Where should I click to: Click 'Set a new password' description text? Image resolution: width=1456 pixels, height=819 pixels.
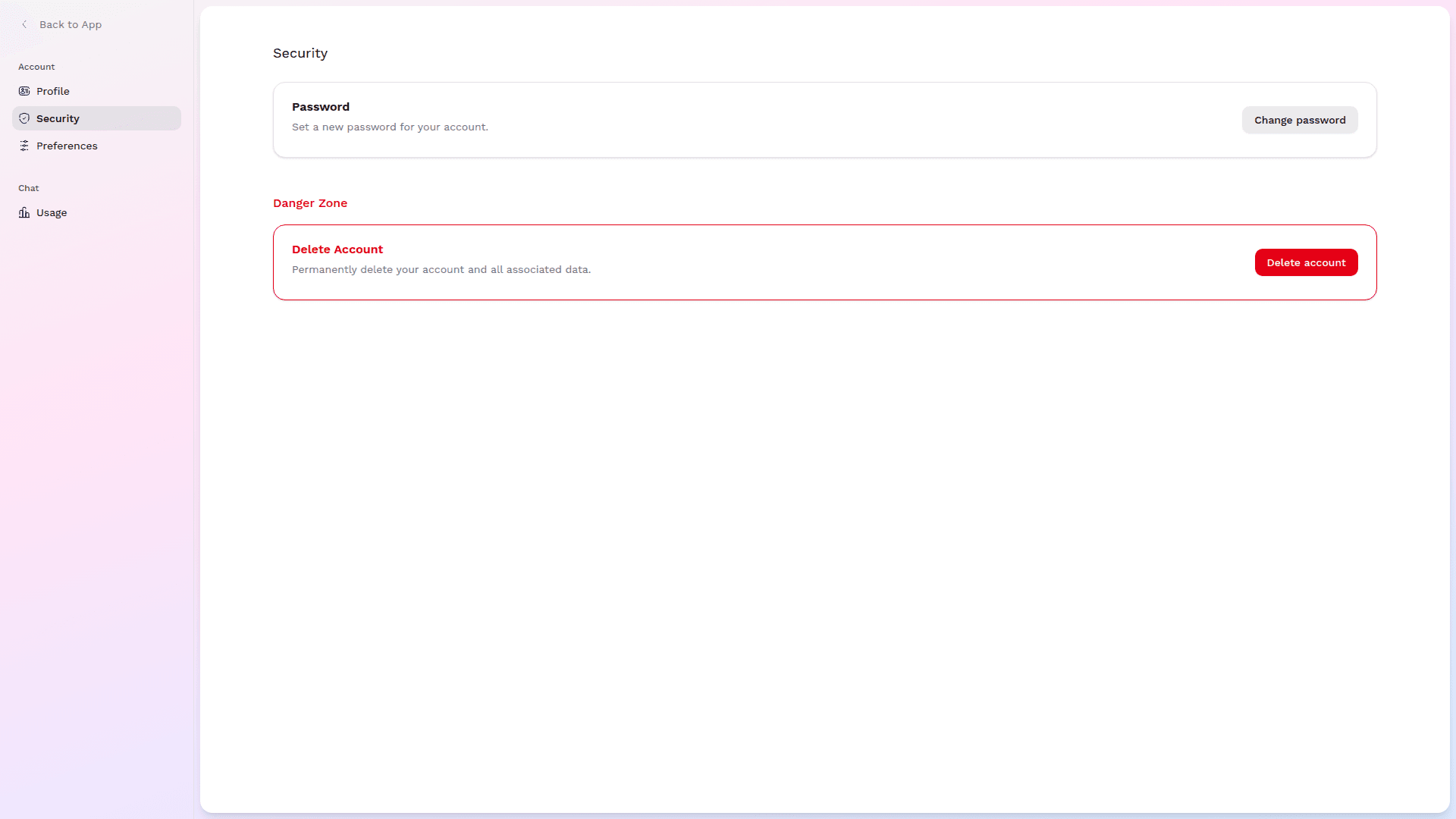point(390,127)
